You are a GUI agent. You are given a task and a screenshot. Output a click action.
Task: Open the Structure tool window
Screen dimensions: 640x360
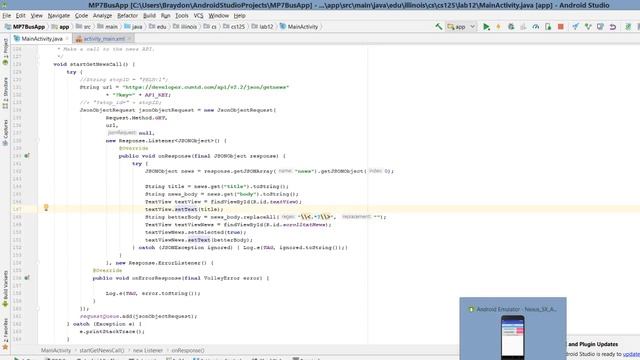point(5,93)
